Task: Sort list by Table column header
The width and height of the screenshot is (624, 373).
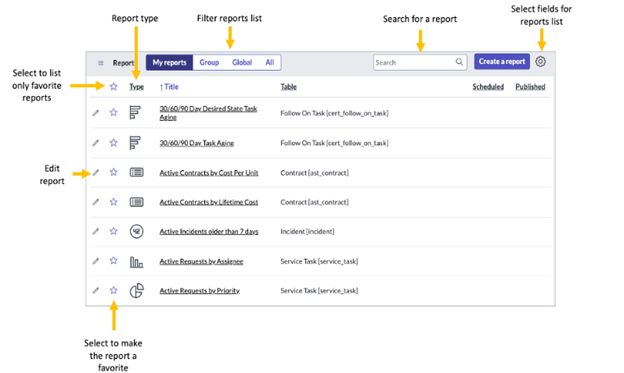Action: pos(289,87)
